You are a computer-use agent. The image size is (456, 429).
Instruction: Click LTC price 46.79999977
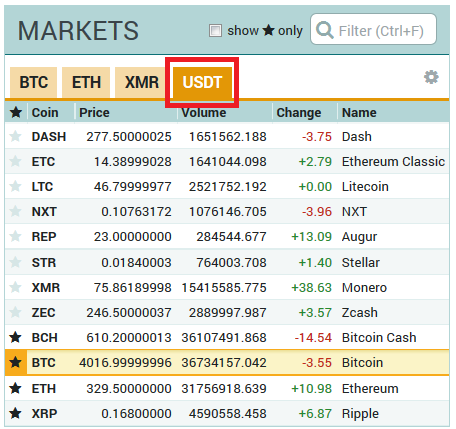point(133,187)
